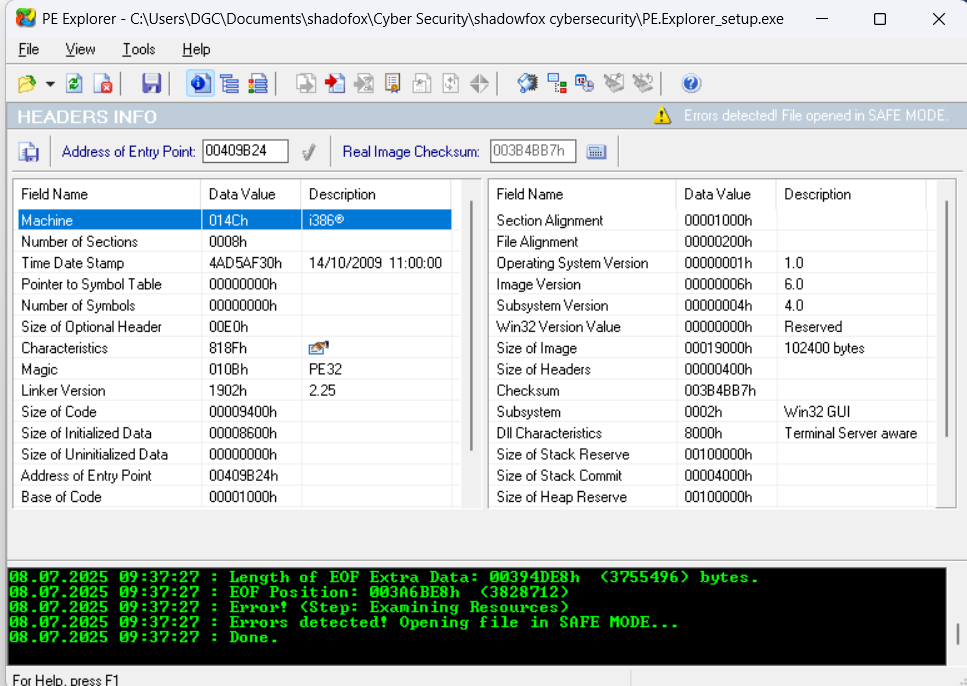
Task: Click the greyed four-way diamond toolbar icon
Action: coord(479,83)
